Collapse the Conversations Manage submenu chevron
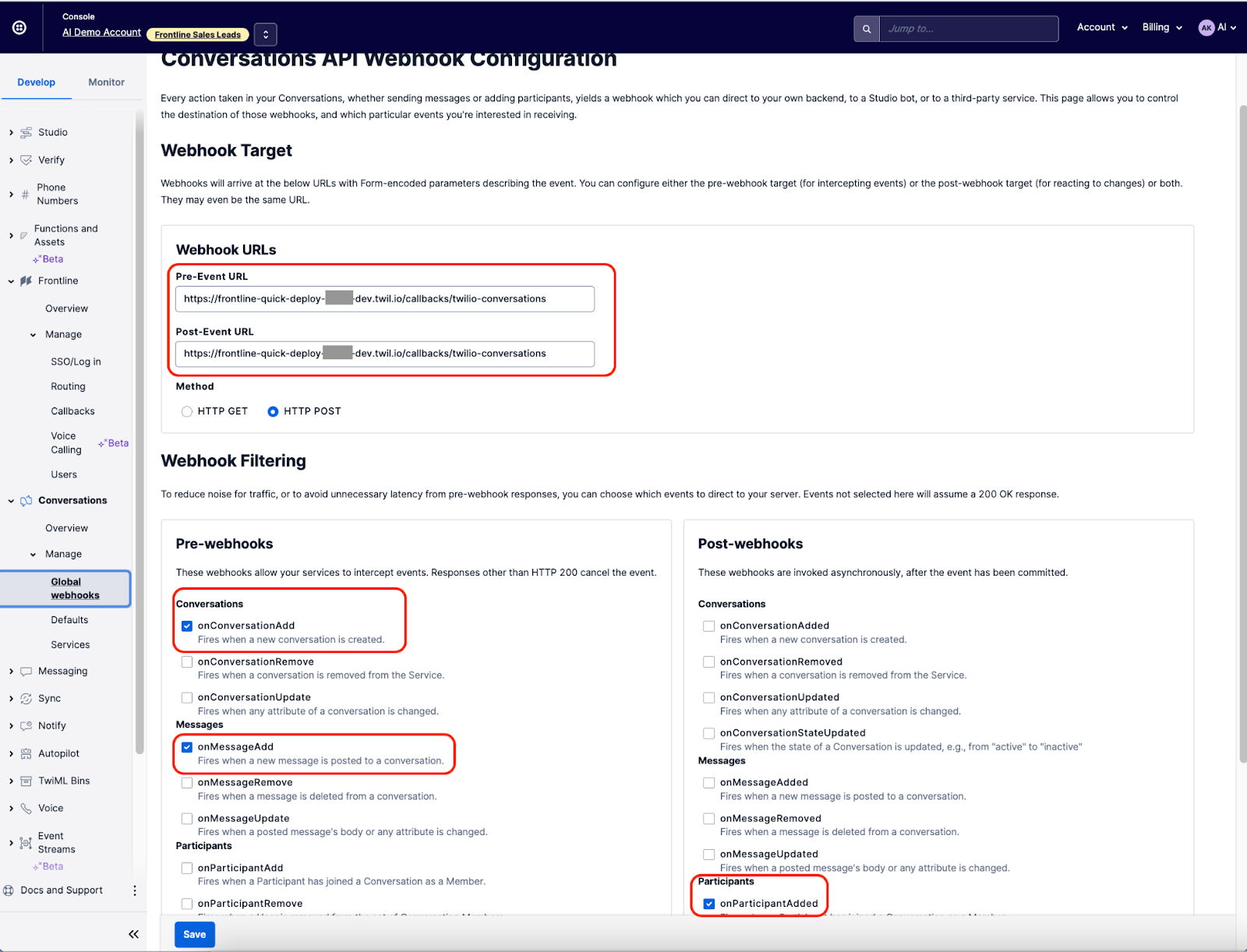Viewport: 1247px width, 952px height. click(x=33, y=555)
